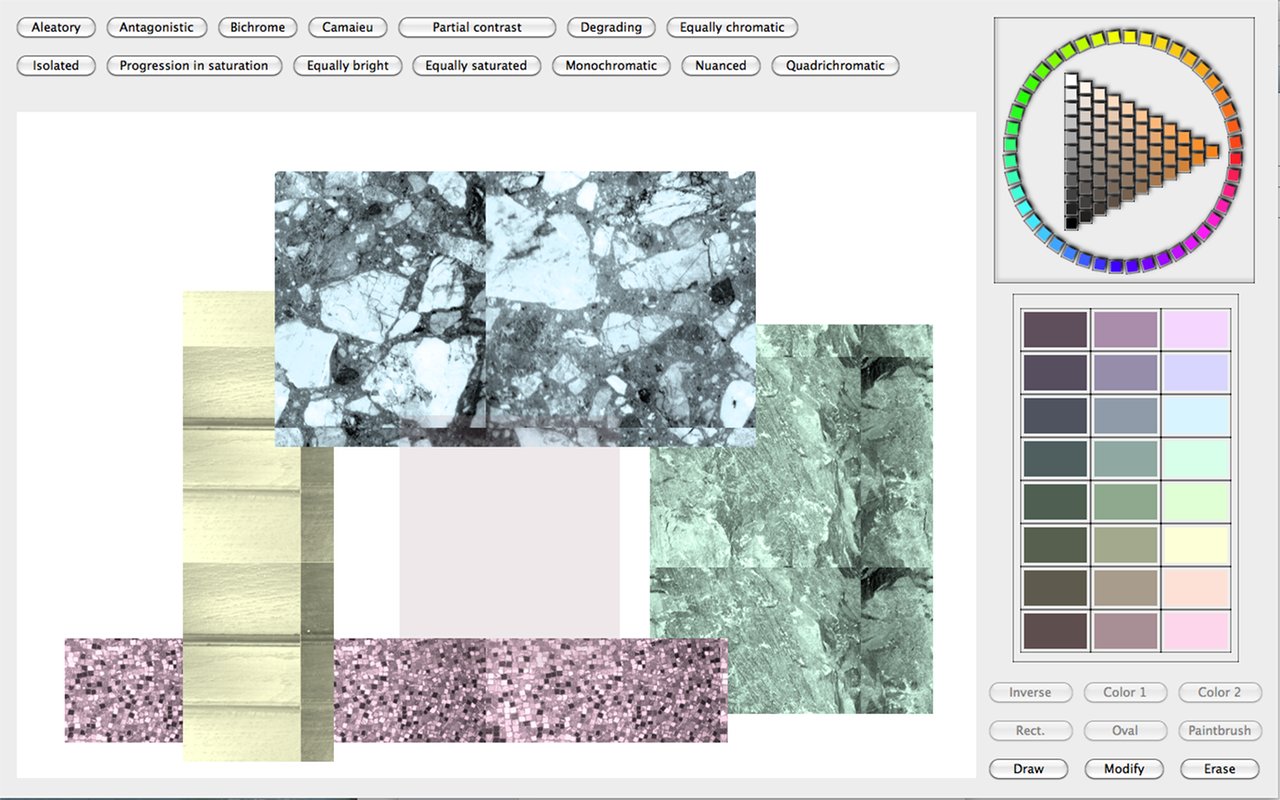Select the Antagonistic color scheme
This screenshot has height=800, width=1280.
tap(156, 28)
